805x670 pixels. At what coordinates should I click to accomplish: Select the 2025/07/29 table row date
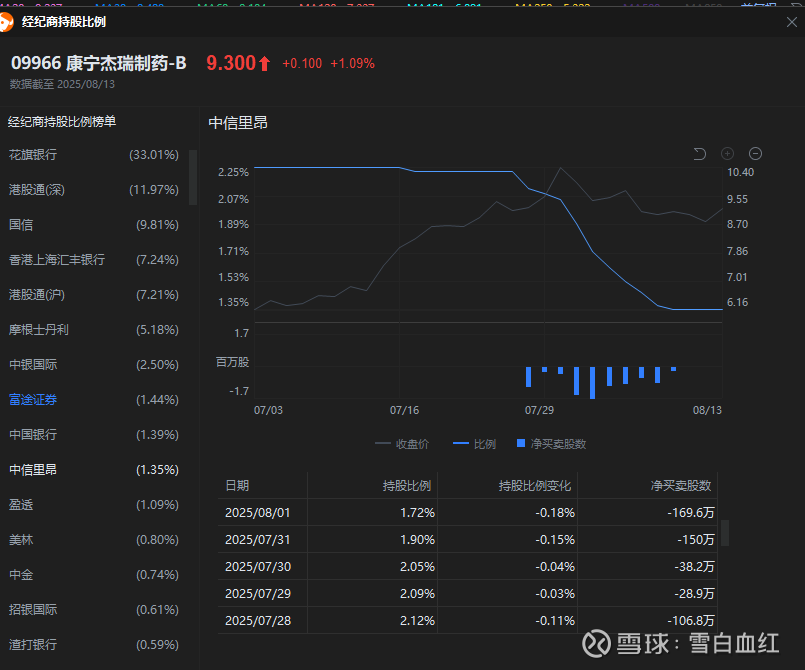click(258, 594)
